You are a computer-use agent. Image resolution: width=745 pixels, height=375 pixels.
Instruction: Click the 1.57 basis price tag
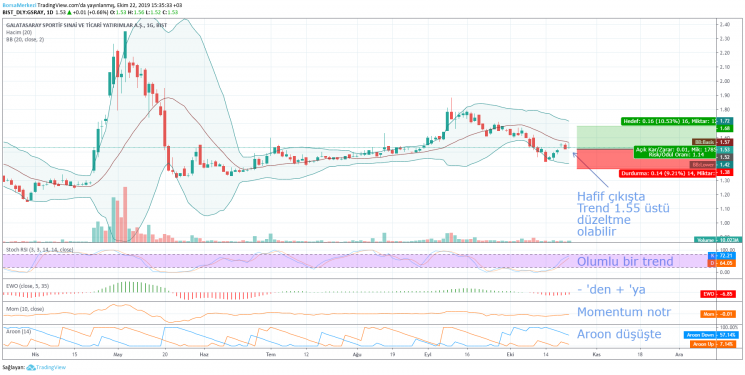point(724,142)
